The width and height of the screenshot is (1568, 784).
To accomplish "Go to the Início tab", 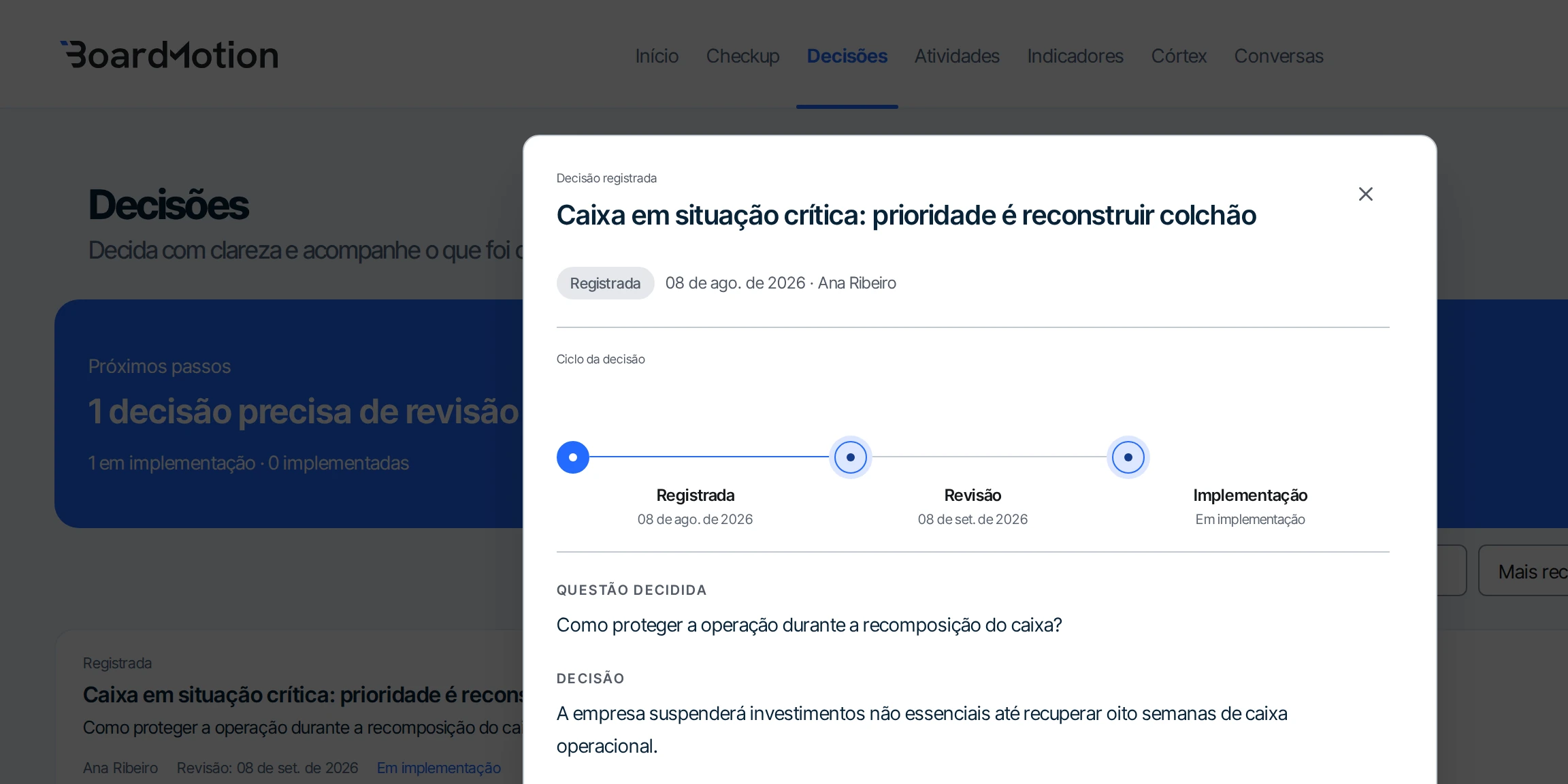I will (x=657, y=56).
